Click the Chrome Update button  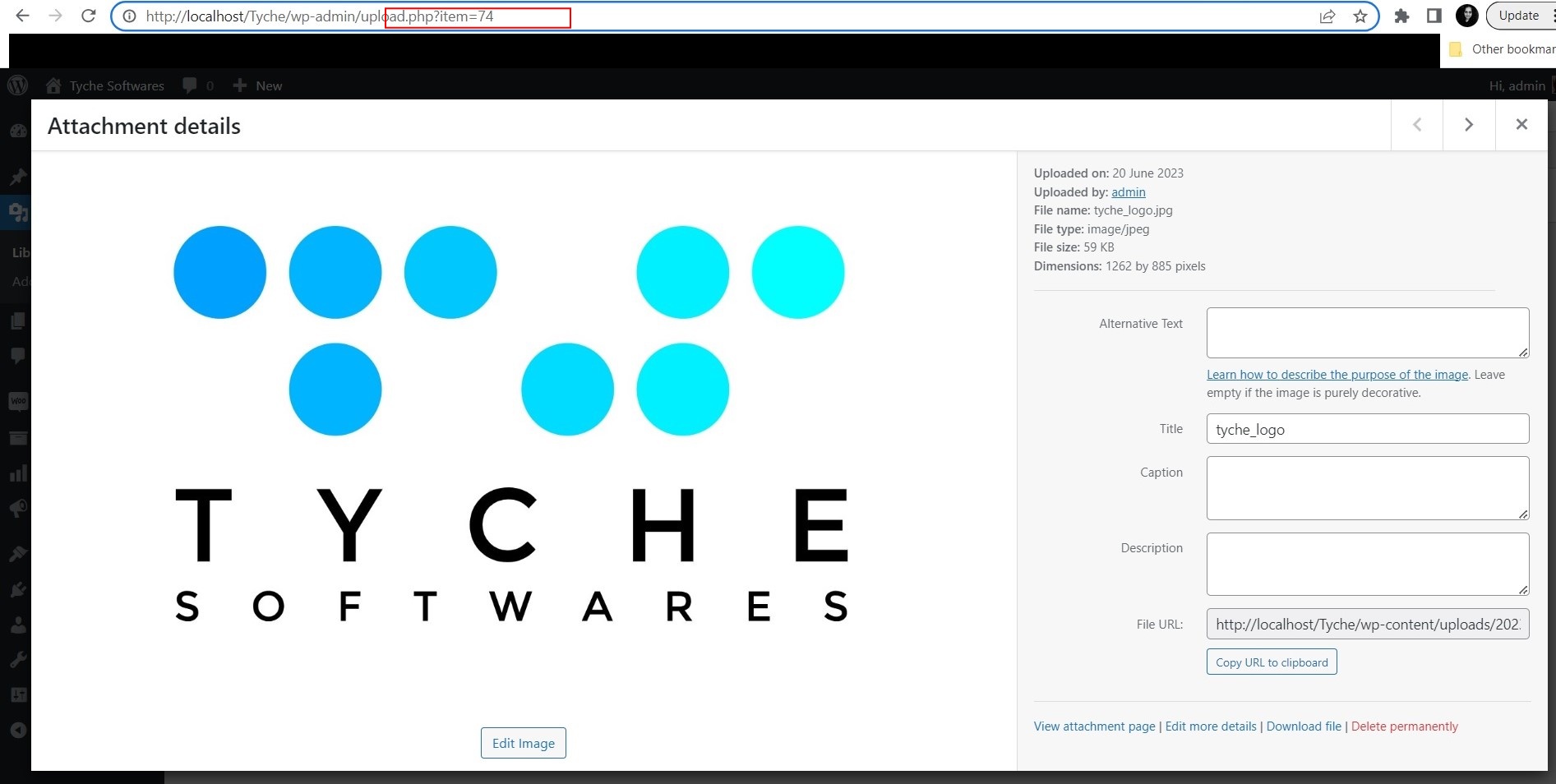1518,16
